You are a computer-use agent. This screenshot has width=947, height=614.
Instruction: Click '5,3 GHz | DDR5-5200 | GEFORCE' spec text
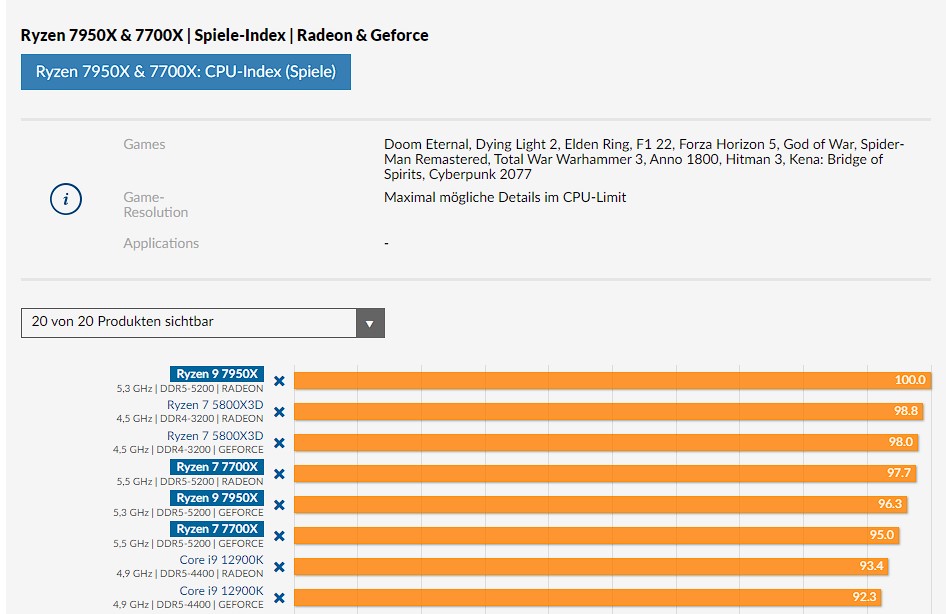coord(188,513)
